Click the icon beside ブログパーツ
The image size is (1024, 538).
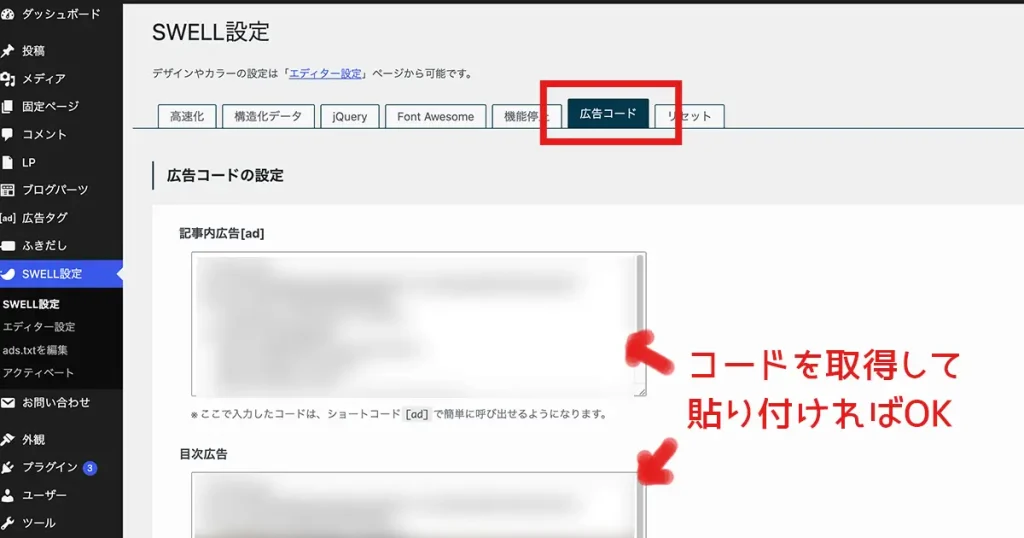[7, 190]
